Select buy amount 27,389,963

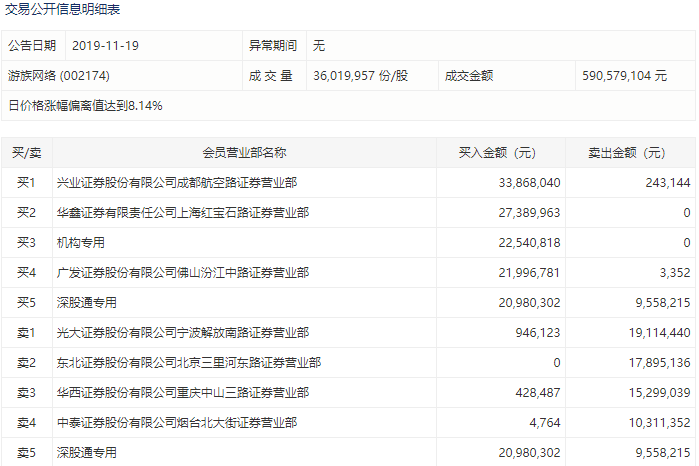(x=529, y=213)
